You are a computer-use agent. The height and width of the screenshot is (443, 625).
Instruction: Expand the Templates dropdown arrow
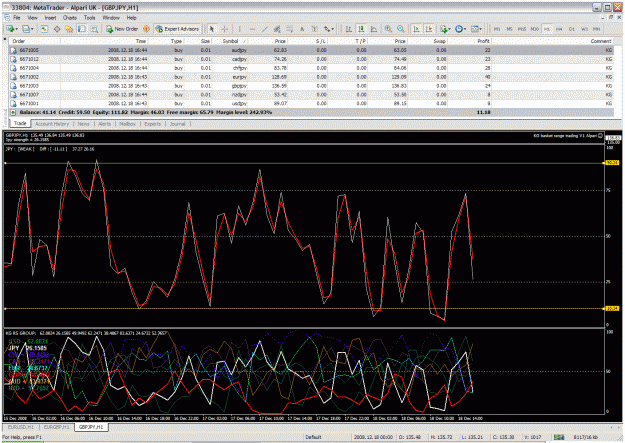pyautogui.click(x=481, y=29)
